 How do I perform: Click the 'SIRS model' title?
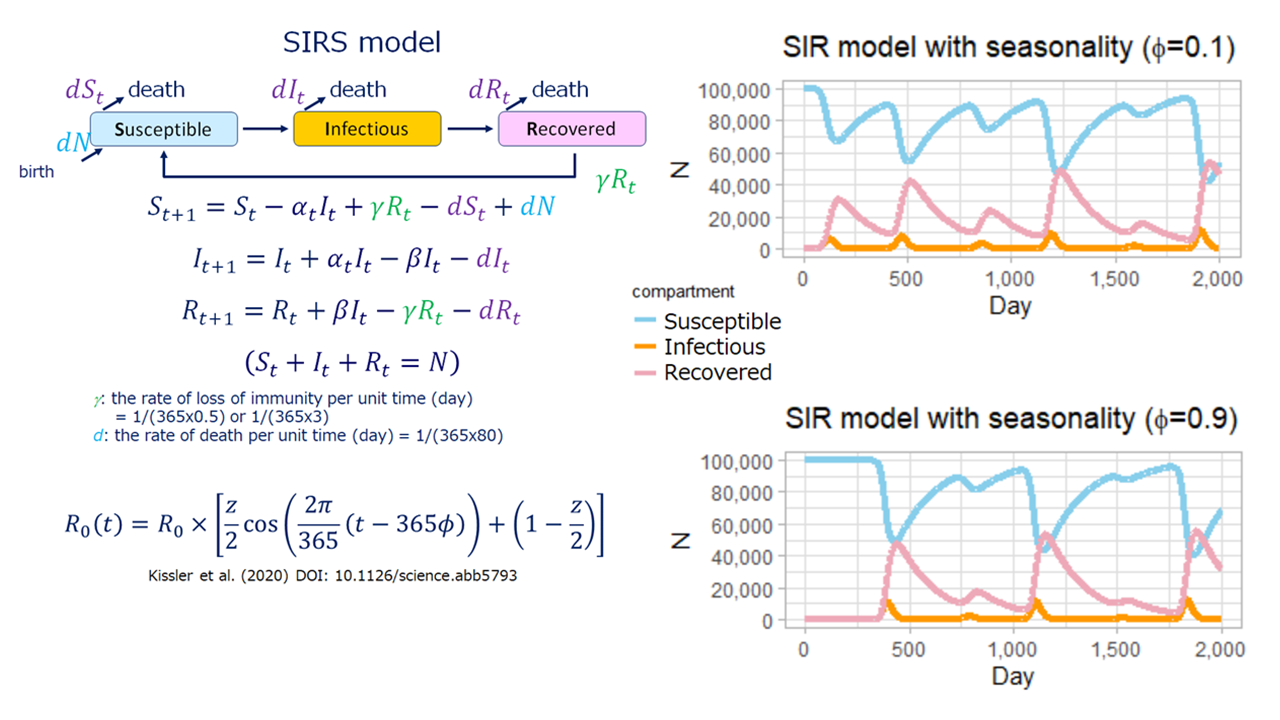pos(360,42)
